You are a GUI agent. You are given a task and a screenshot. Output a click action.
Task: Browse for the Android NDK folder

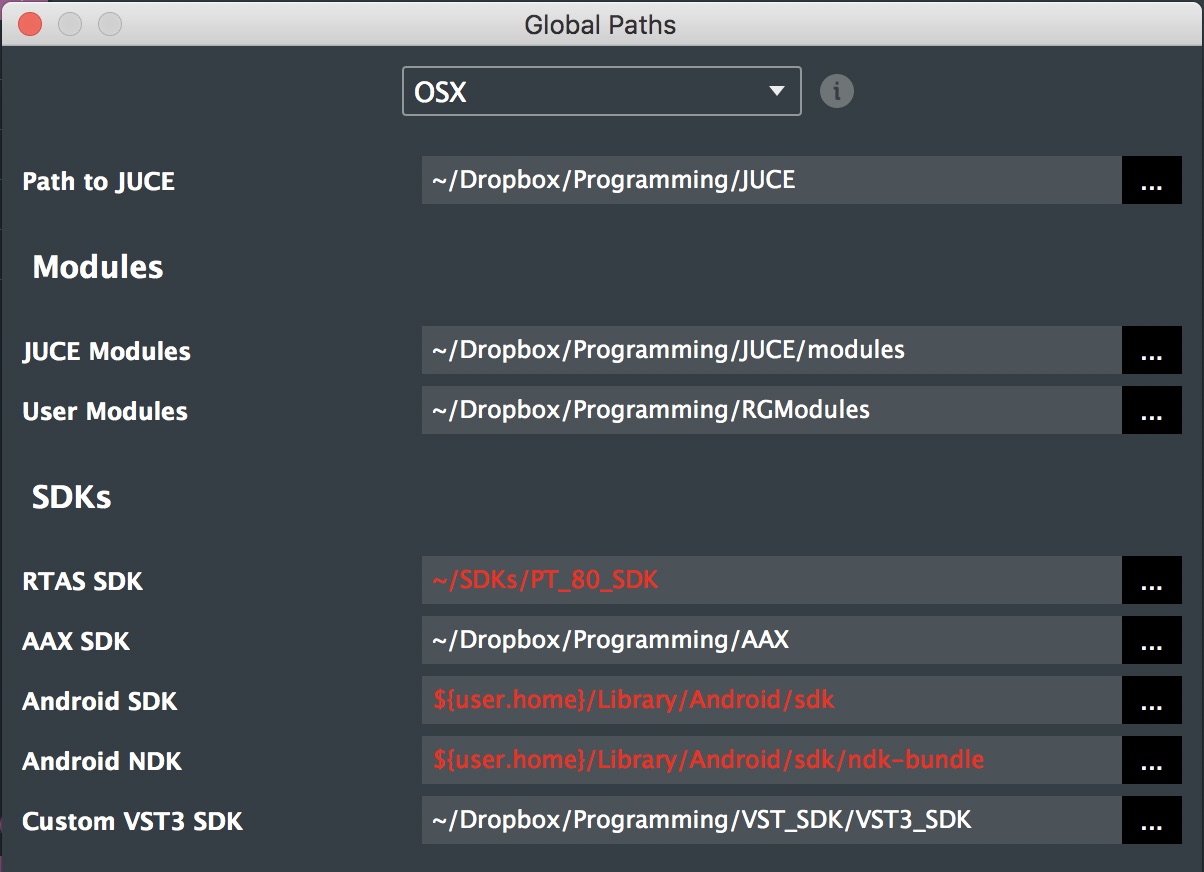coord(1151,761)
